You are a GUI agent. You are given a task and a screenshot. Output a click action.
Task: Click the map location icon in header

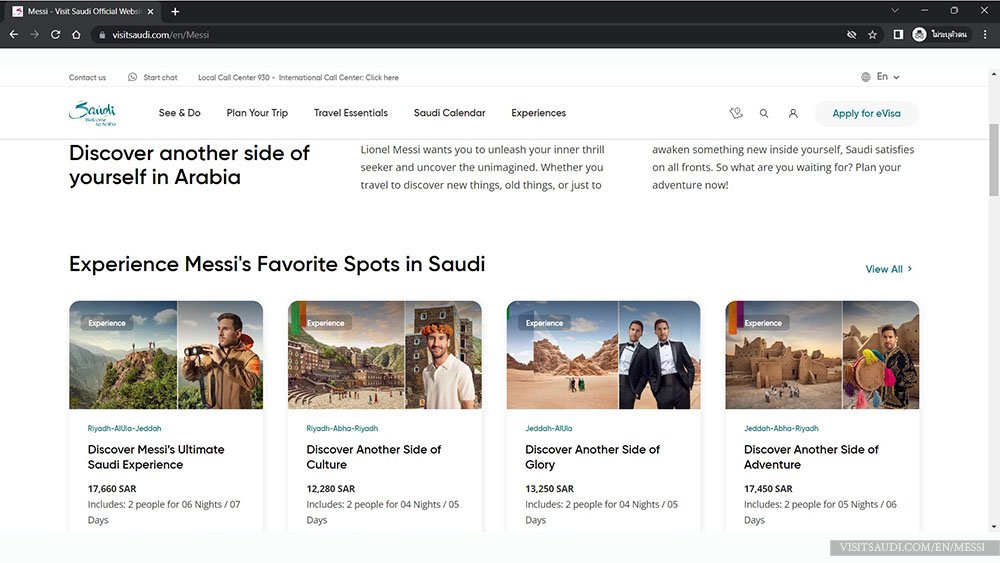click(736, 113)
